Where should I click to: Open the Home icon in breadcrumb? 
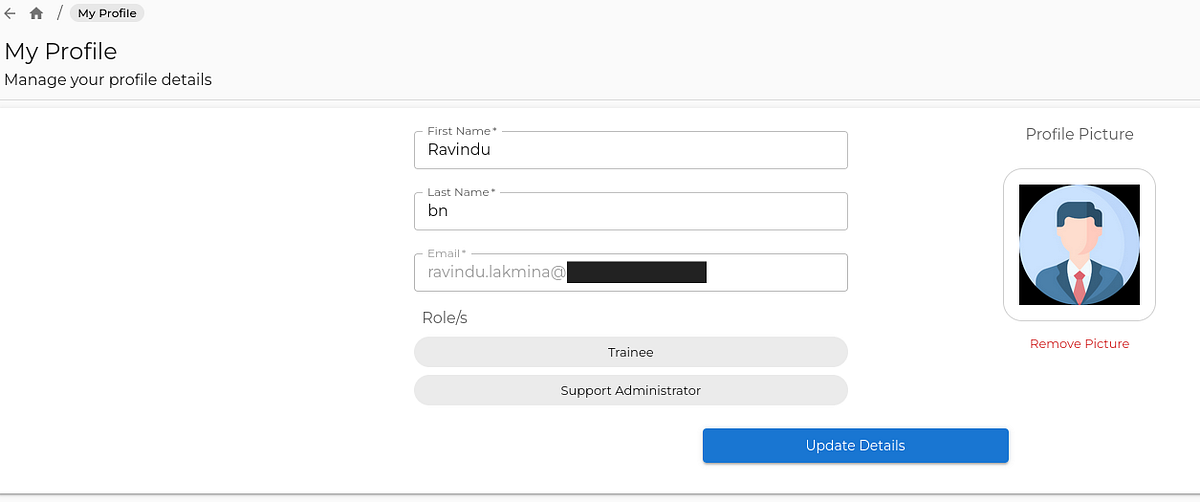point(37,13)
